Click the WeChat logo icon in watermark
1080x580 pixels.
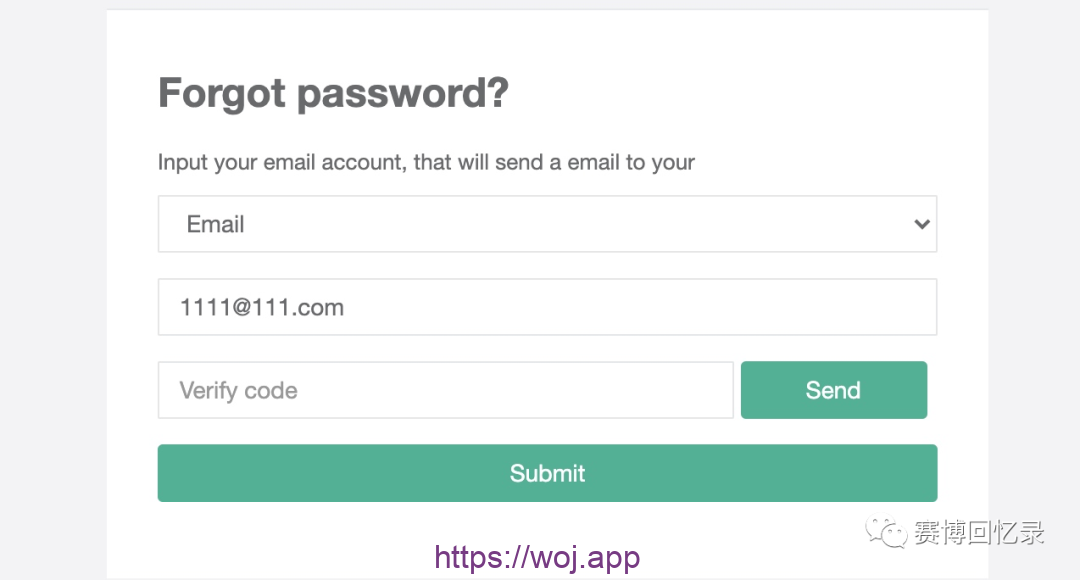pos(888,531)
